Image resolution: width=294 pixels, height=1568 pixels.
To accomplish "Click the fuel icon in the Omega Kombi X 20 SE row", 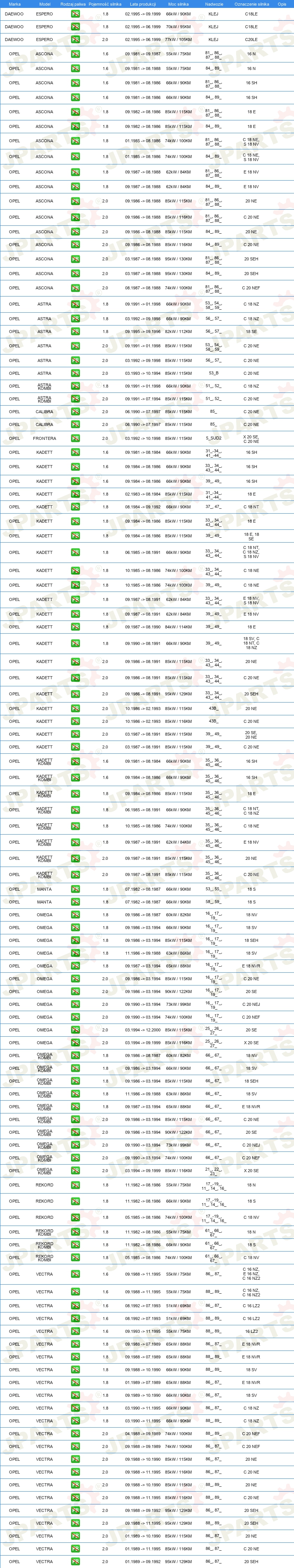I will click(75, 1171).
